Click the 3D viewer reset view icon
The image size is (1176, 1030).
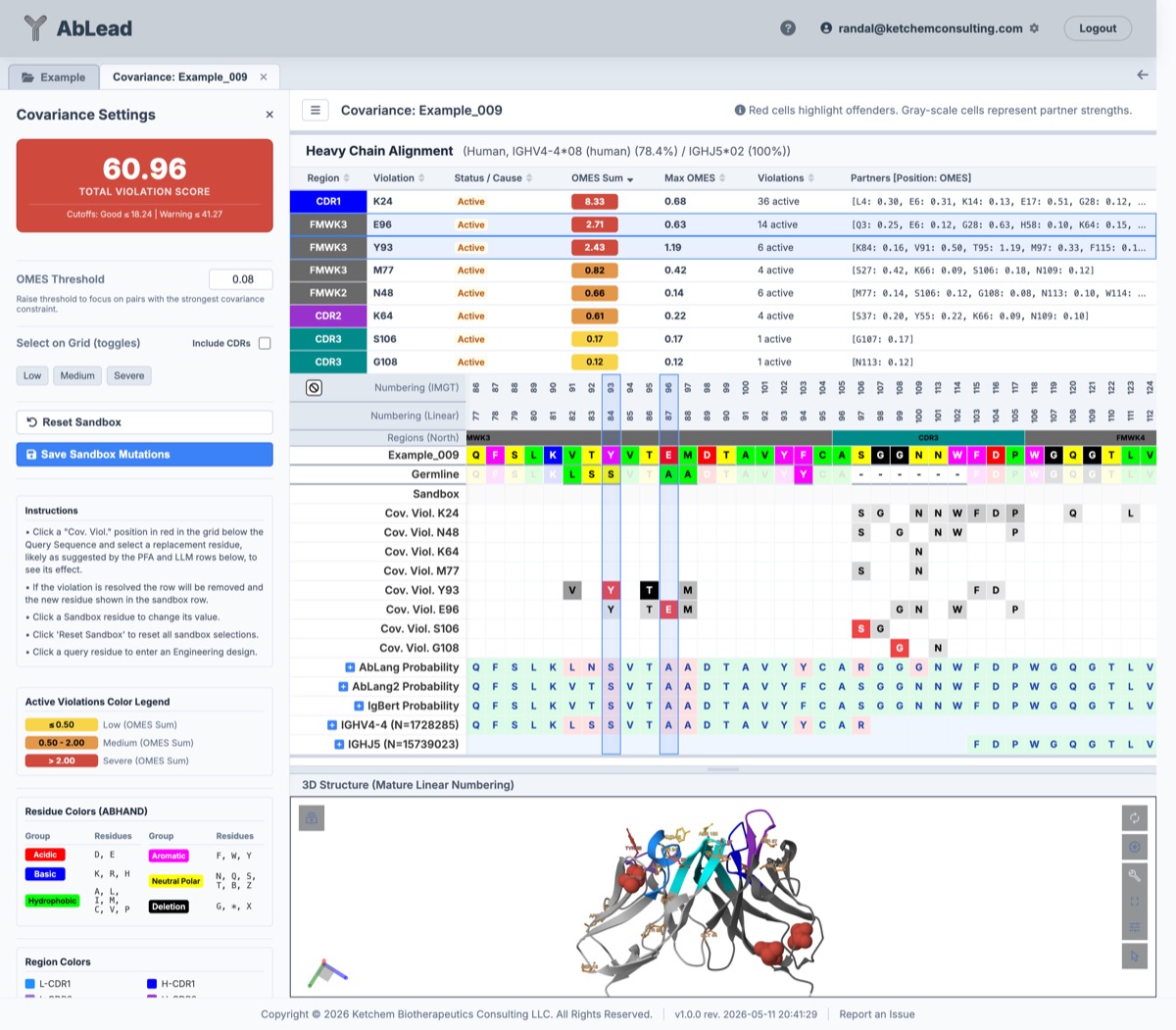pyautogui.click(x=1134, y=818)
